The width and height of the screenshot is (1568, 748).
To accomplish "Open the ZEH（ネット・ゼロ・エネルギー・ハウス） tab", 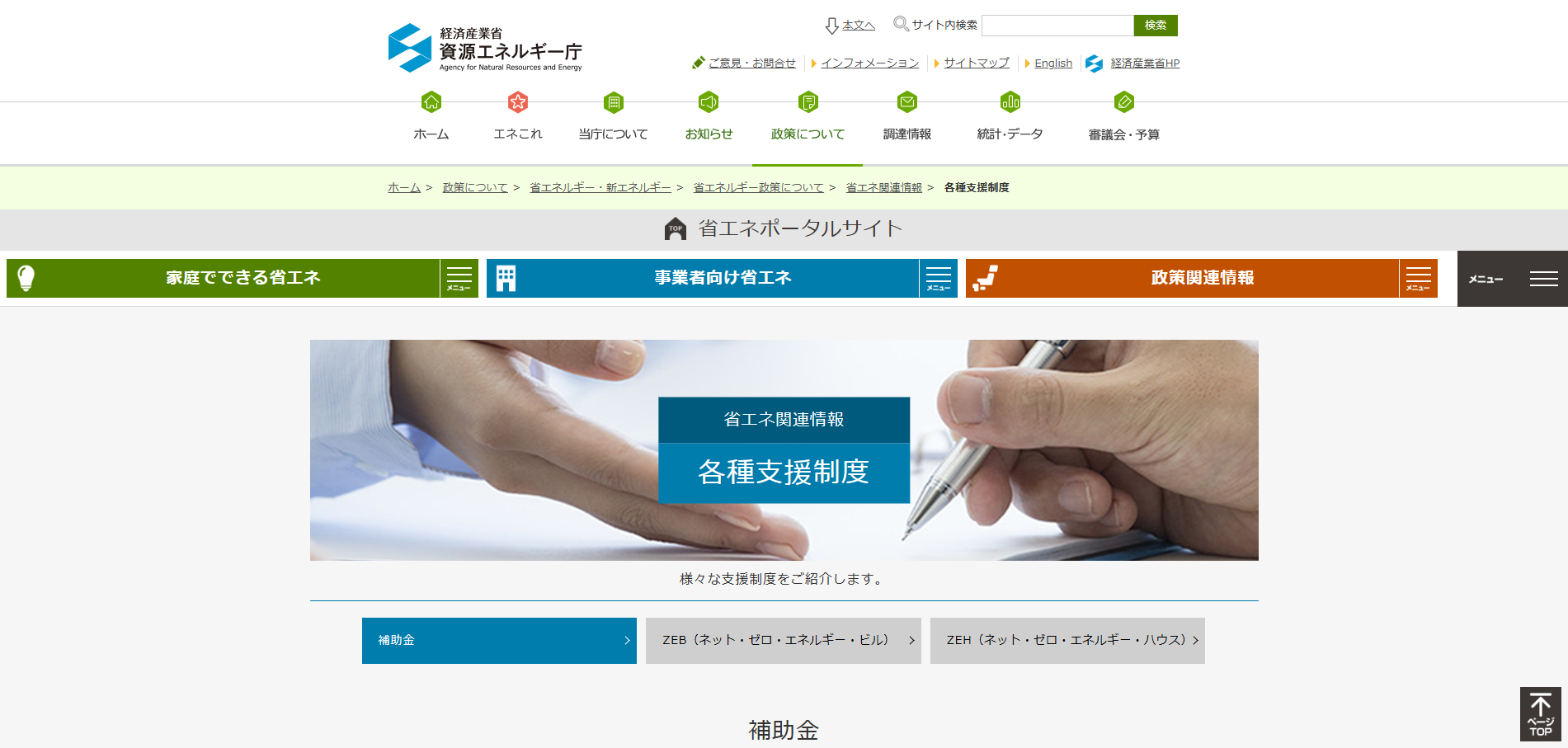I will [x=1067, y=641].
